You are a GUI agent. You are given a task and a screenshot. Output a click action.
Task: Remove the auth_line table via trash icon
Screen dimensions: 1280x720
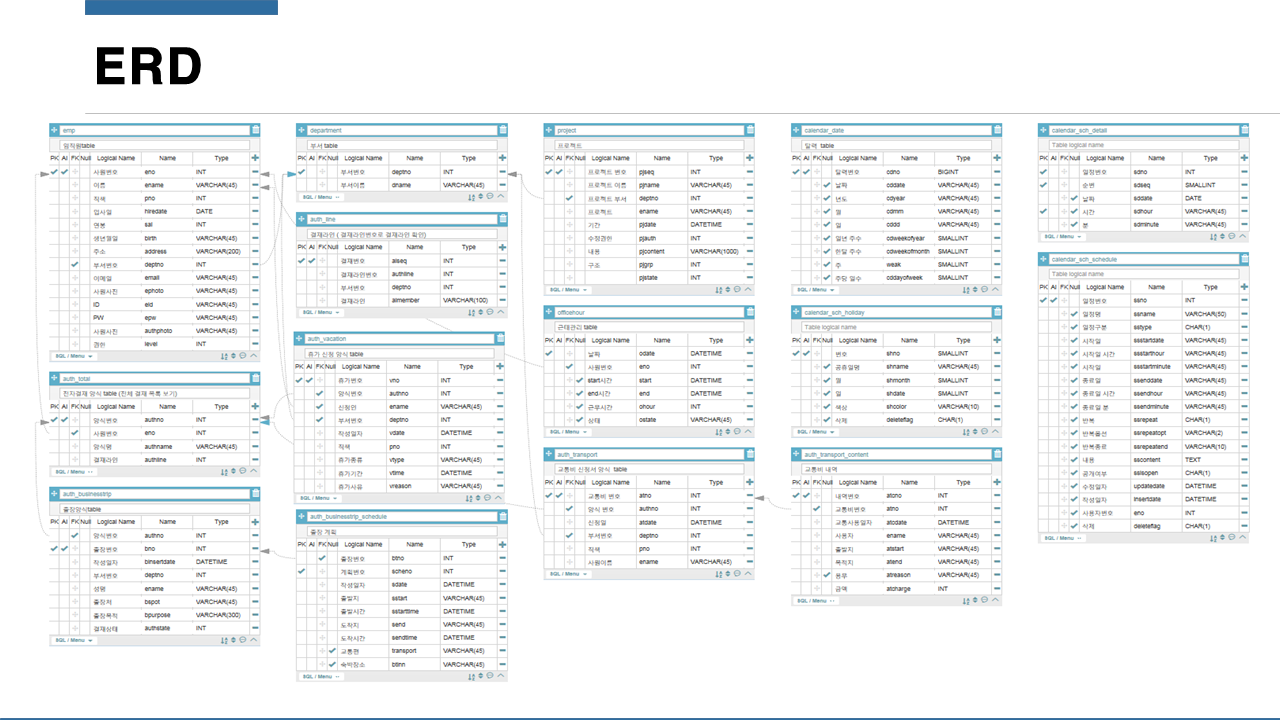(502, 219)
